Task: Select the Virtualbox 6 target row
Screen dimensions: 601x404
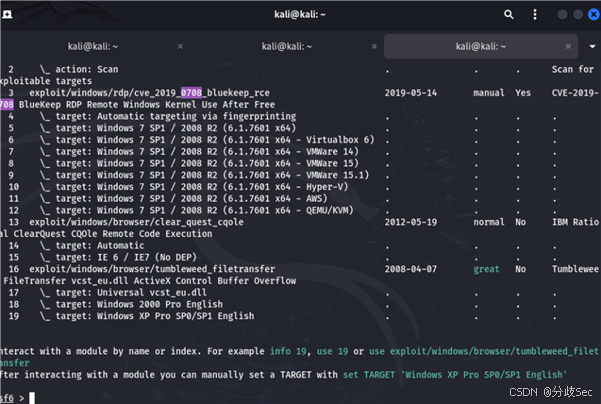Action: [x=215, y=140]
